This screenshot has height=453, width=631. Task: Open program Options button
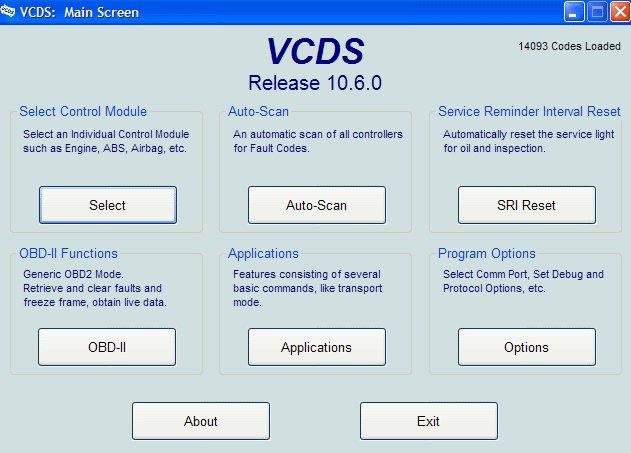click(527, 347)
